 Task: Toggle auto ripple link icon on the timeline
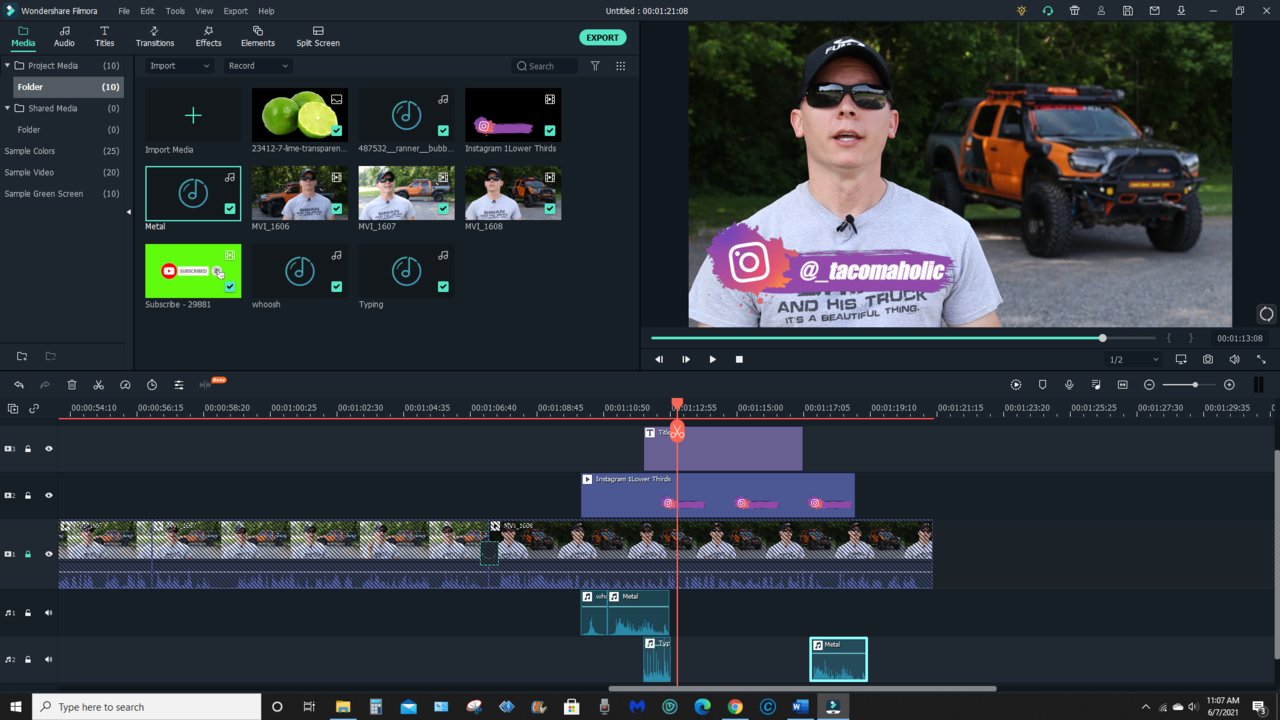coord(34,408)
